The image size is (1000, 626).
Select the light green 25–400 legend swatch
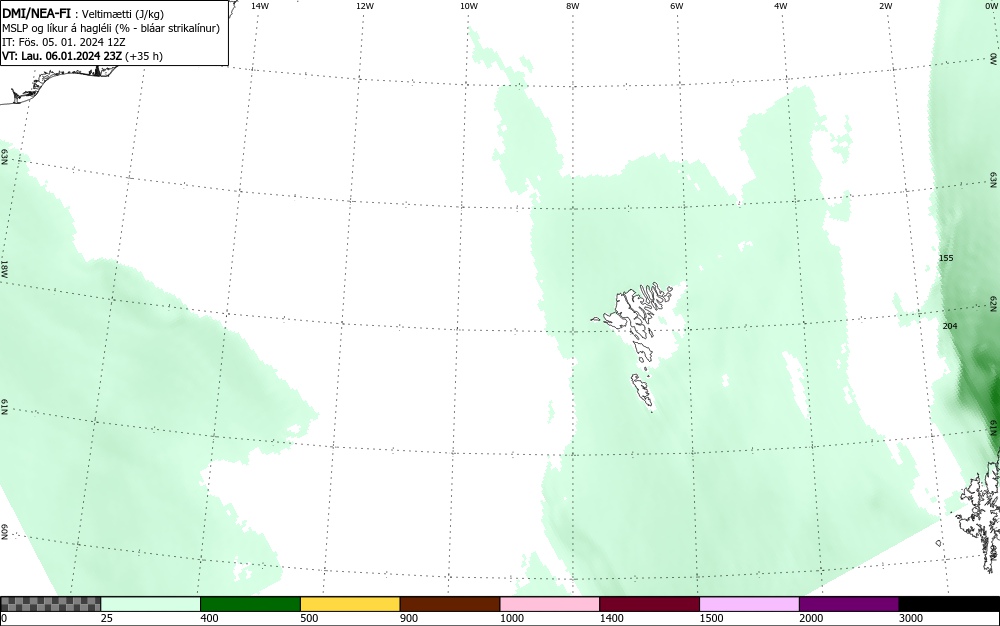pos(151,604)
